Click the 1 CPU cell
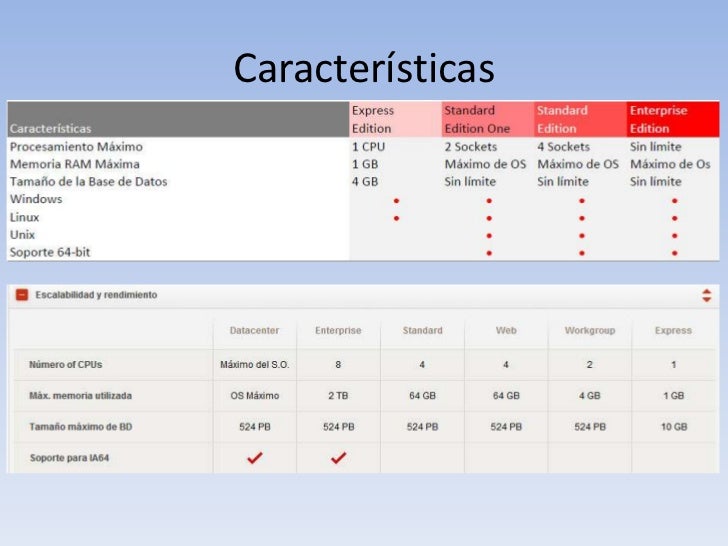Image resolution: width=728 pixels, height=546 pixels. click(369, 147)
